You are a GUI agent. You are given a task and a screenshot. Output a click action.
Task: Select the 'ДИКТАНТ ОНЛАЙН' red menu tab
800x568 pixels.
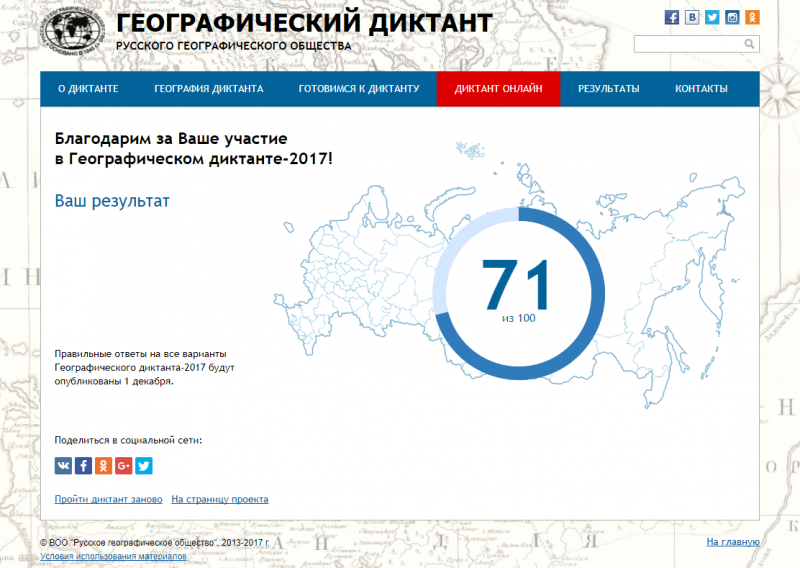click(x=498, y=89)
